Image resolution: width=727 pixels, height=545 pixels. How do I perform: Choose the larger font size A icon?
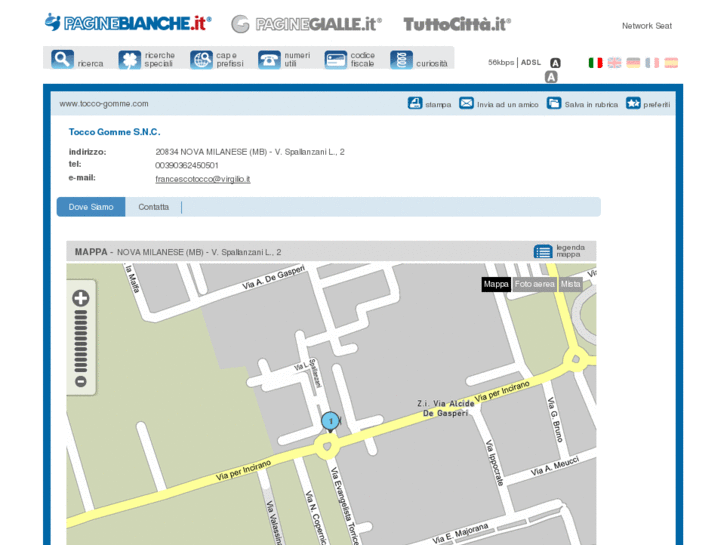coord(551,77)
